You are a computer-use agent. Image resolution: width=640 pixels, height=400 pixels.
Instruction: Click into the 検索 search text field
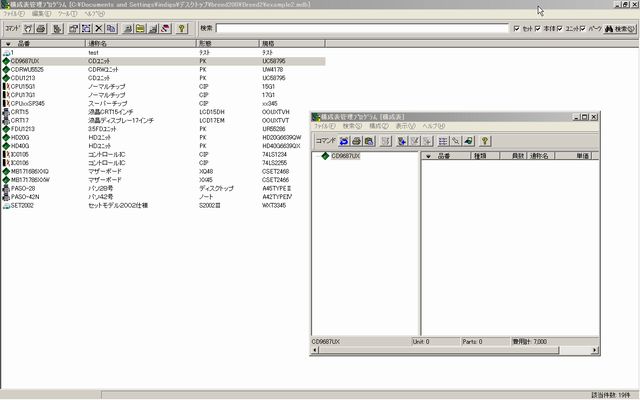point(360,29)
